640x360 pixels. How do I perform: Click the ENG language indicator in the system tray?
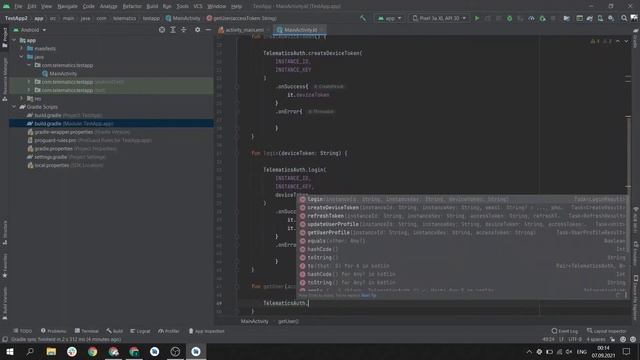pos(582,352)
